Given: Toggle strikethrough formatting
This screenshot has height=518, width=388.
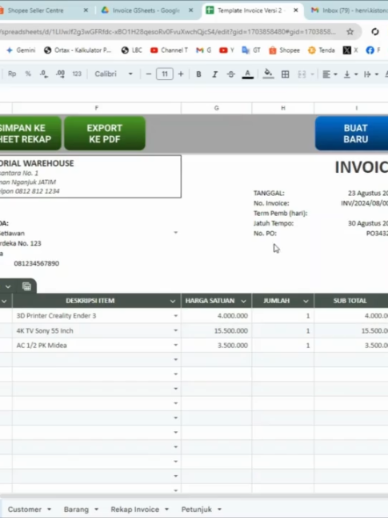Looking at the screenshot, I should [231, 74].
